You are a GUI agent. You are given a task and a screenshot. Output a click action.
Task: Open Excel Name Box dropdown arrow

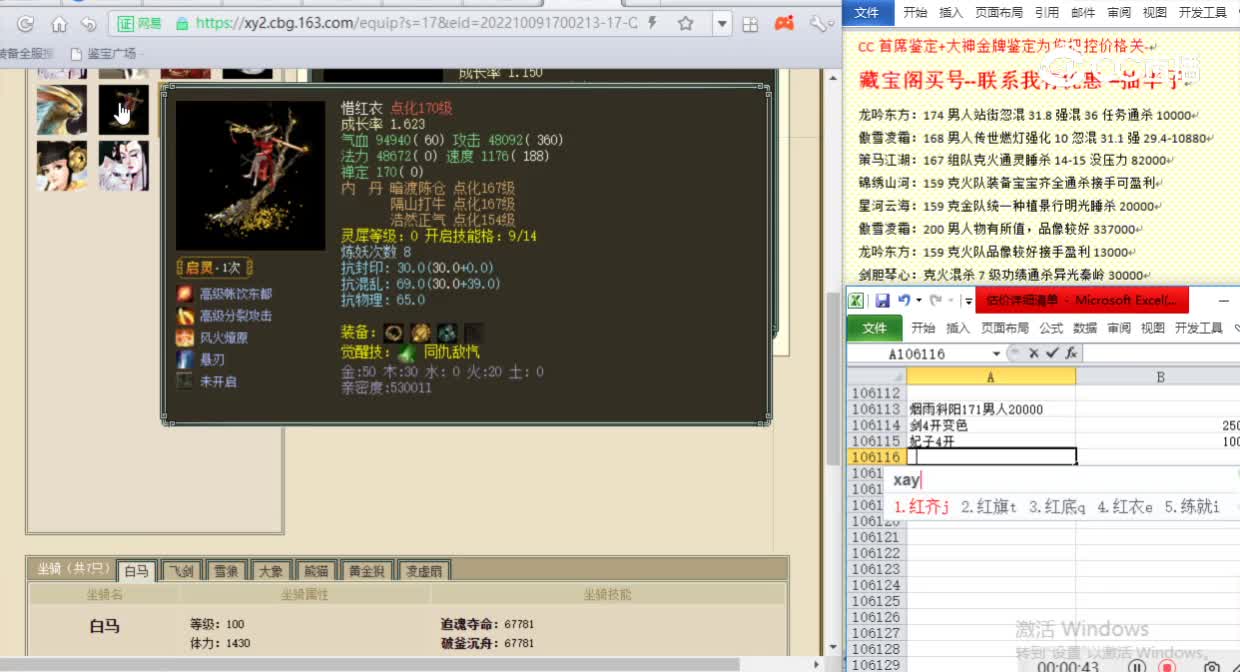point(996,354)
